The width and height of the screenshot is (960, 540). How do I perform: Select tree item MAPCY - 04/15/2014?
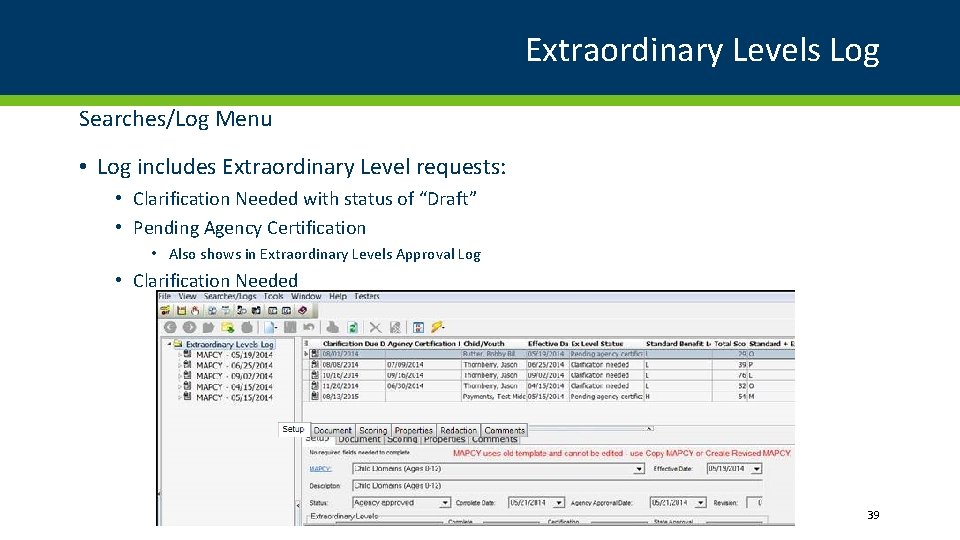[x=234, y=387]
